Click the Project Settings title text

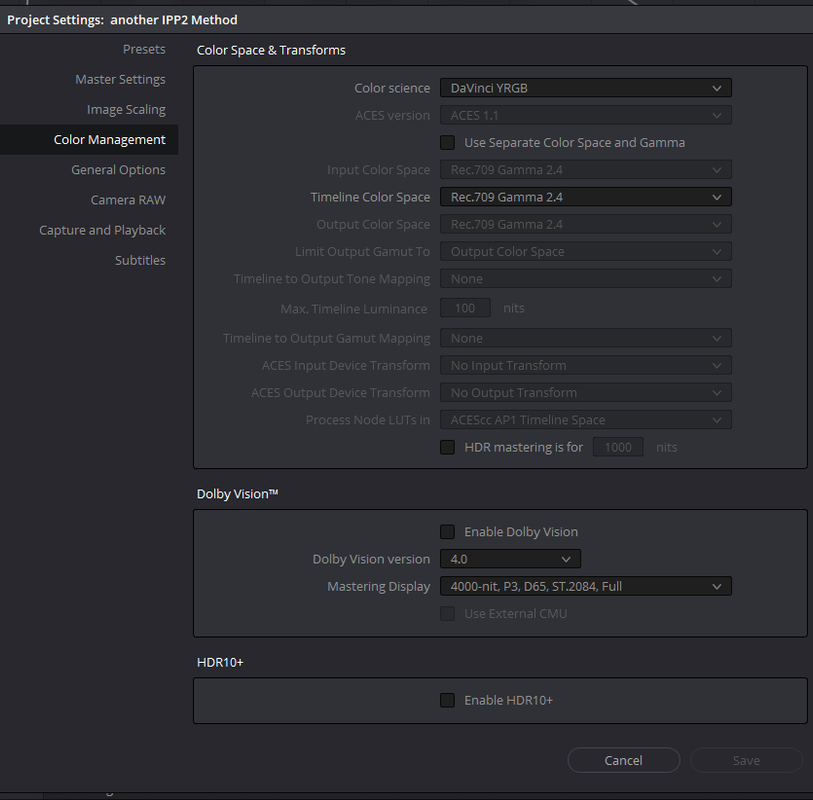122,20
